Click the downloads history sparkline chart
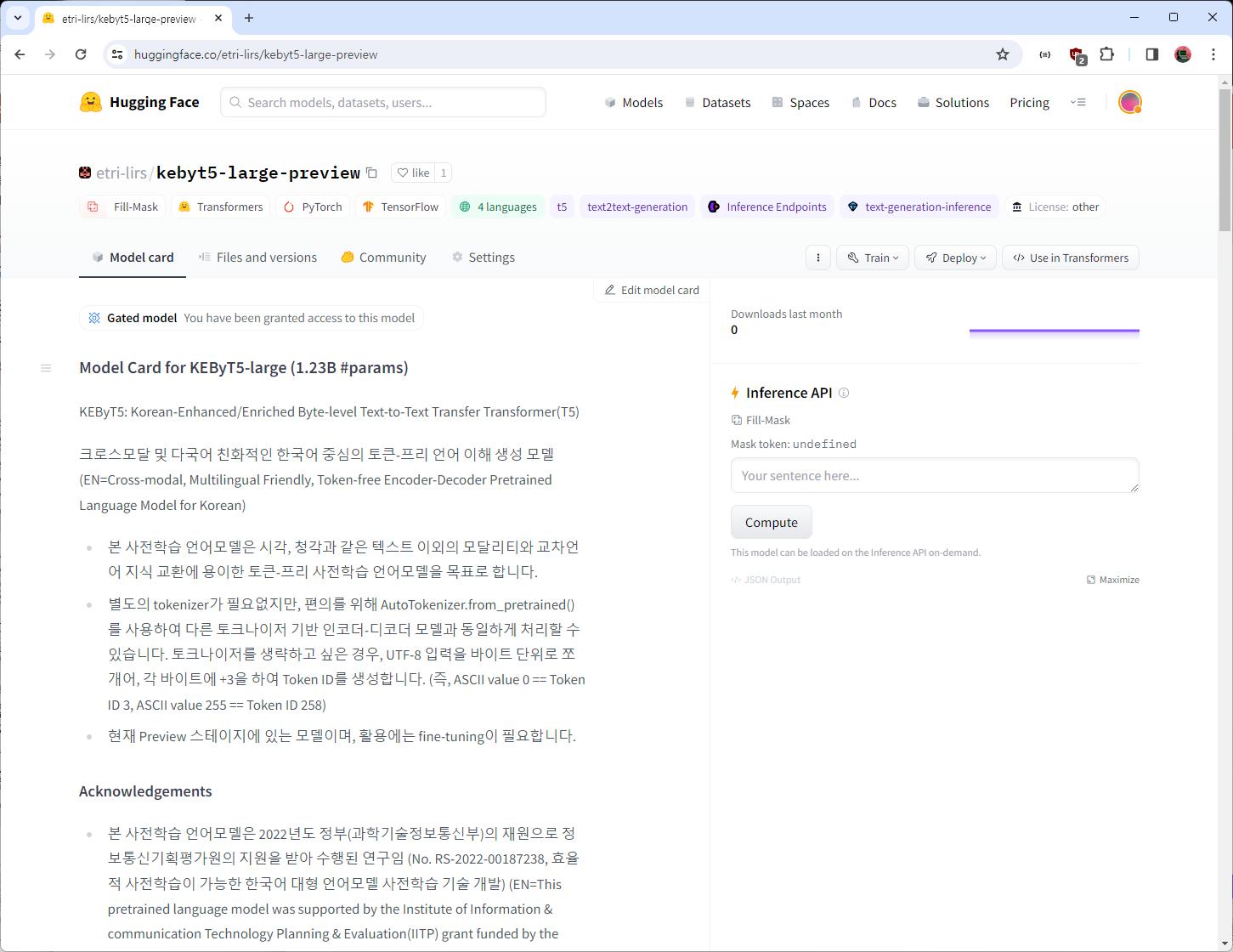The height and width of the screenshot is (952, 1233). pos(1055,332)
